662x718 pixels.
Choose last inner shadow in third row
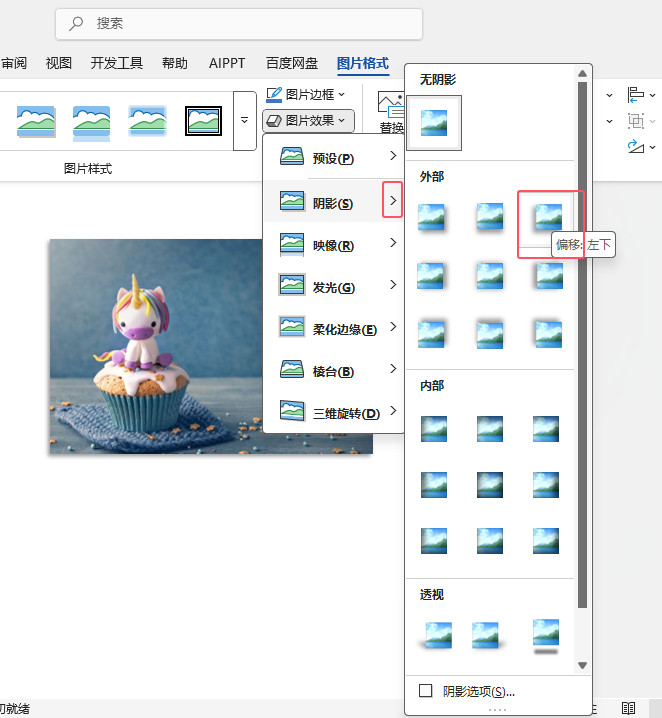546,541
